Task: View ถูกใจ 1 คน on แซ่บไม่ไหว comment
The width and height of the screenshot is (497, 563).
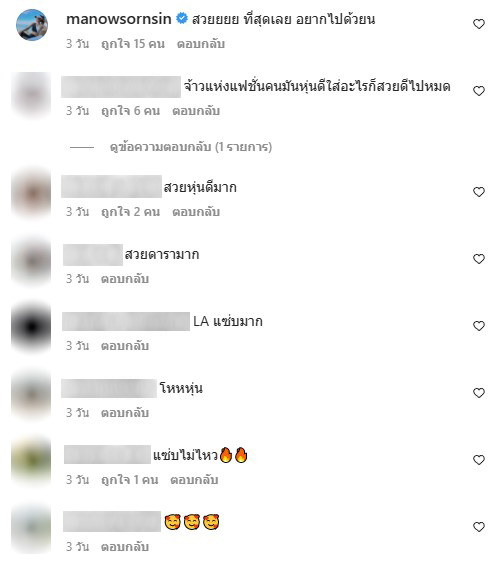Action: pyautogui.click(x=130, y=480)
